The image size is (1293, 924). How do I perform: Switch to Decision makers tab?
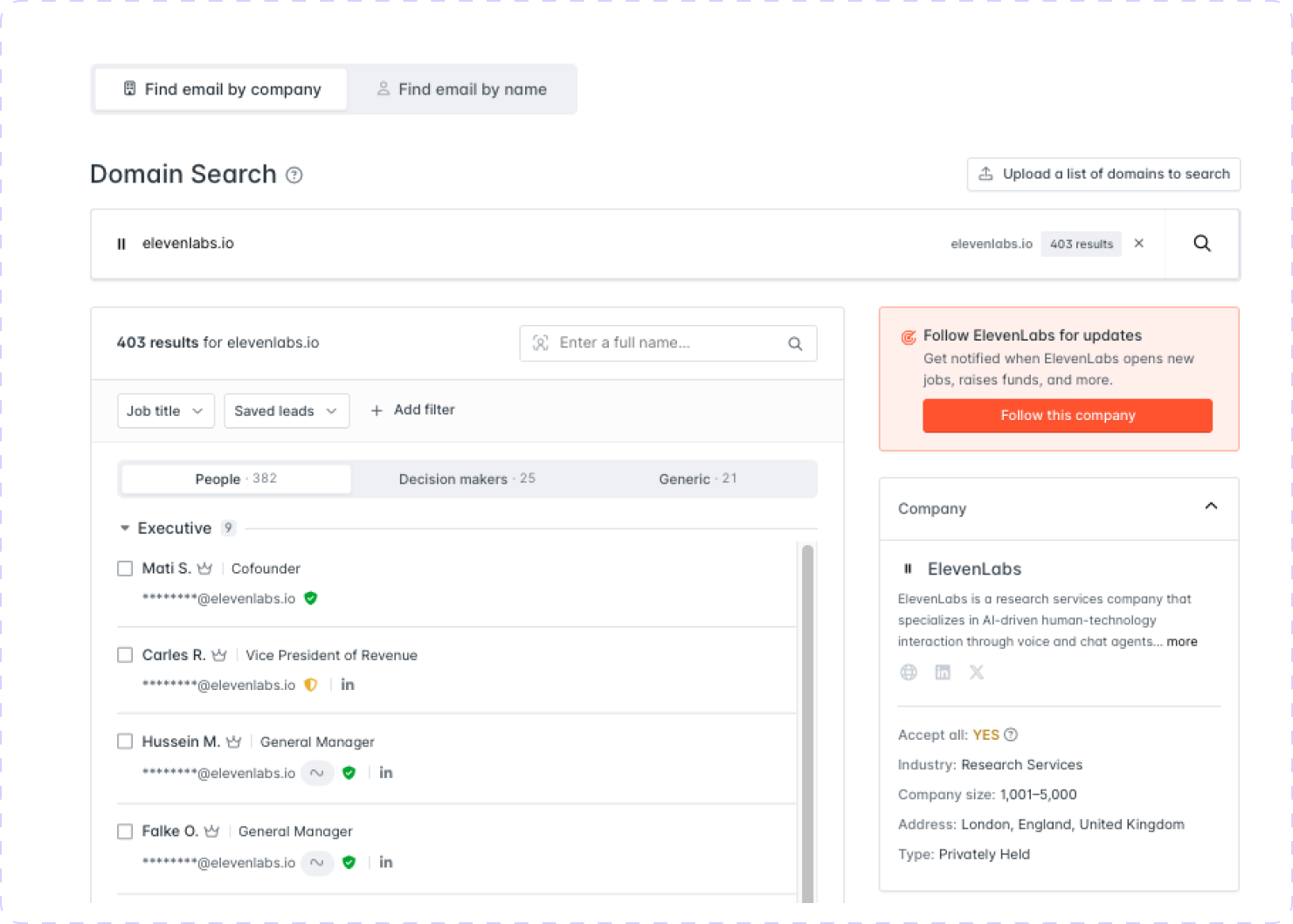click(x=467, y=479)
